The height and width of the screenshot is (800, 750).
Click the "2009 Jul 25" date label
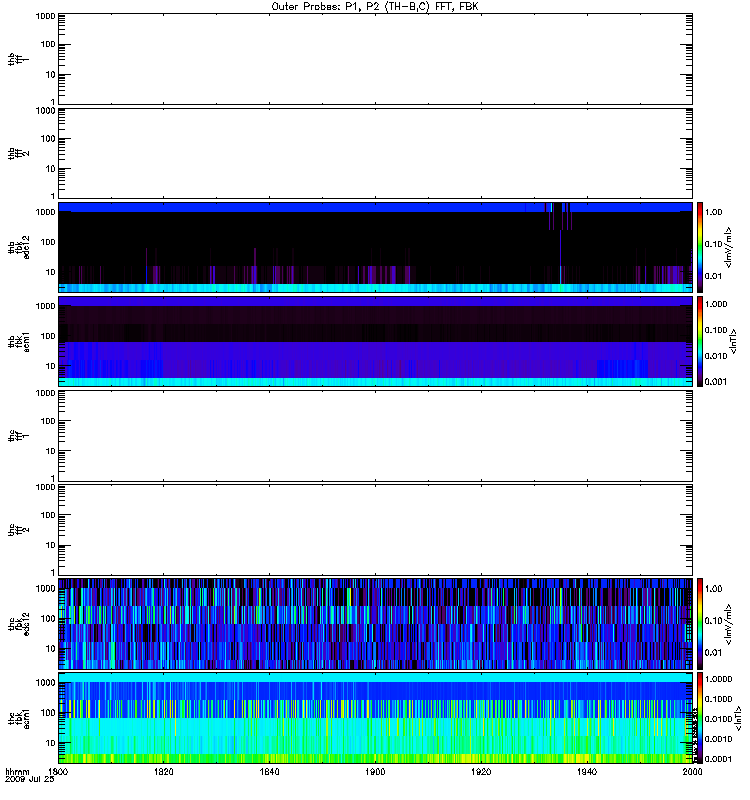point(30,779)
